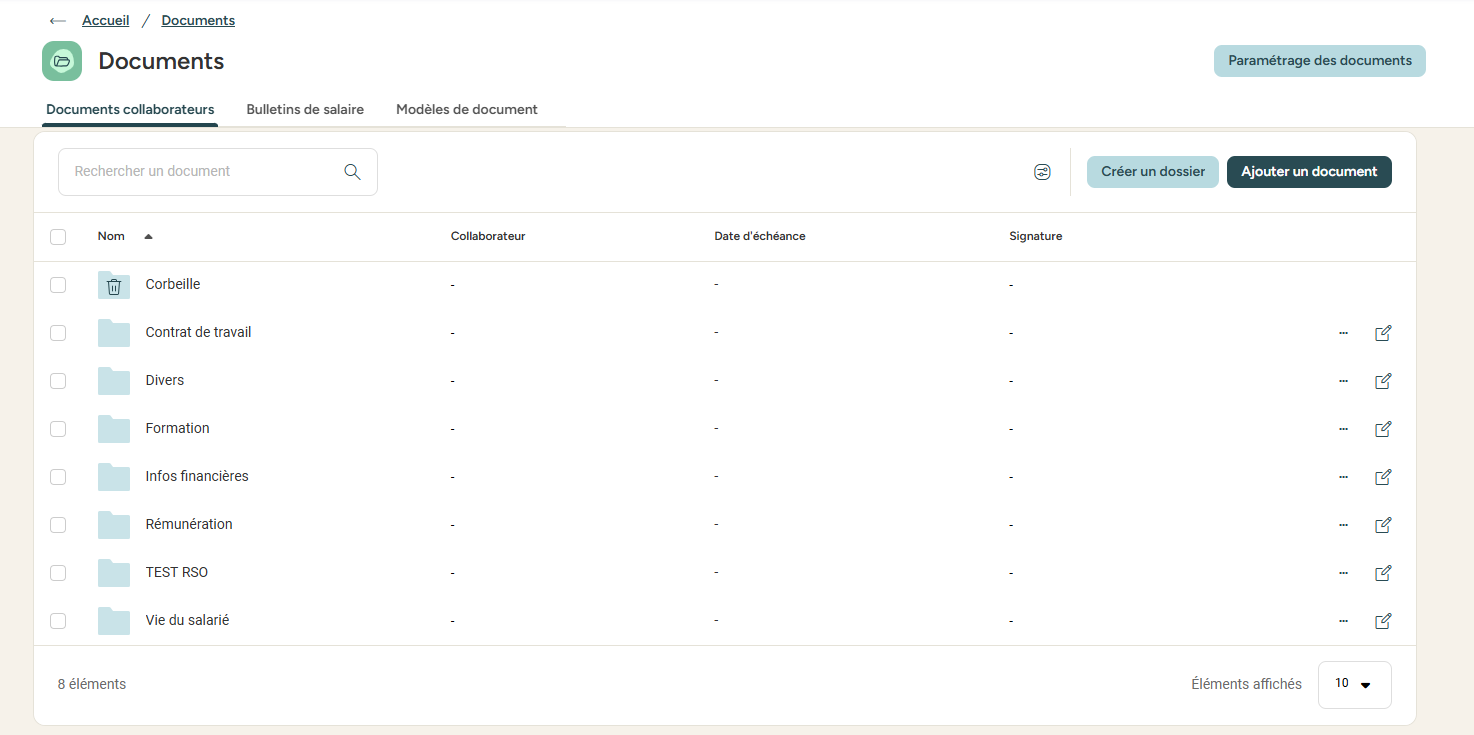Check the box for Infos financières
The width and height of the screenshot is (1474, 735).
[58, 477]
